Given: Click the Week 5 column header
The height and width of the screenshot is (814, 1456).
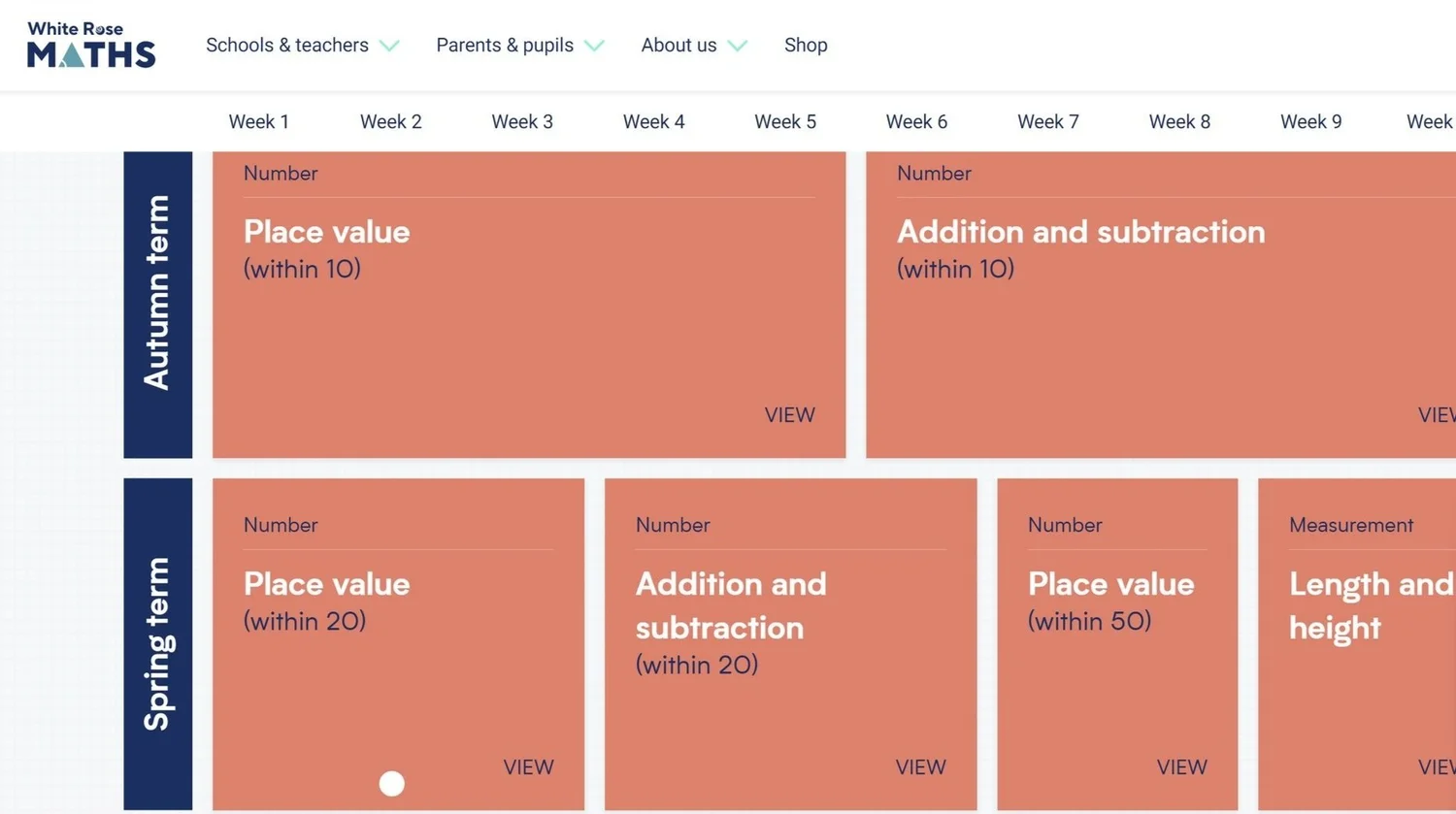Looking at the screenshot, I should 785,121.
